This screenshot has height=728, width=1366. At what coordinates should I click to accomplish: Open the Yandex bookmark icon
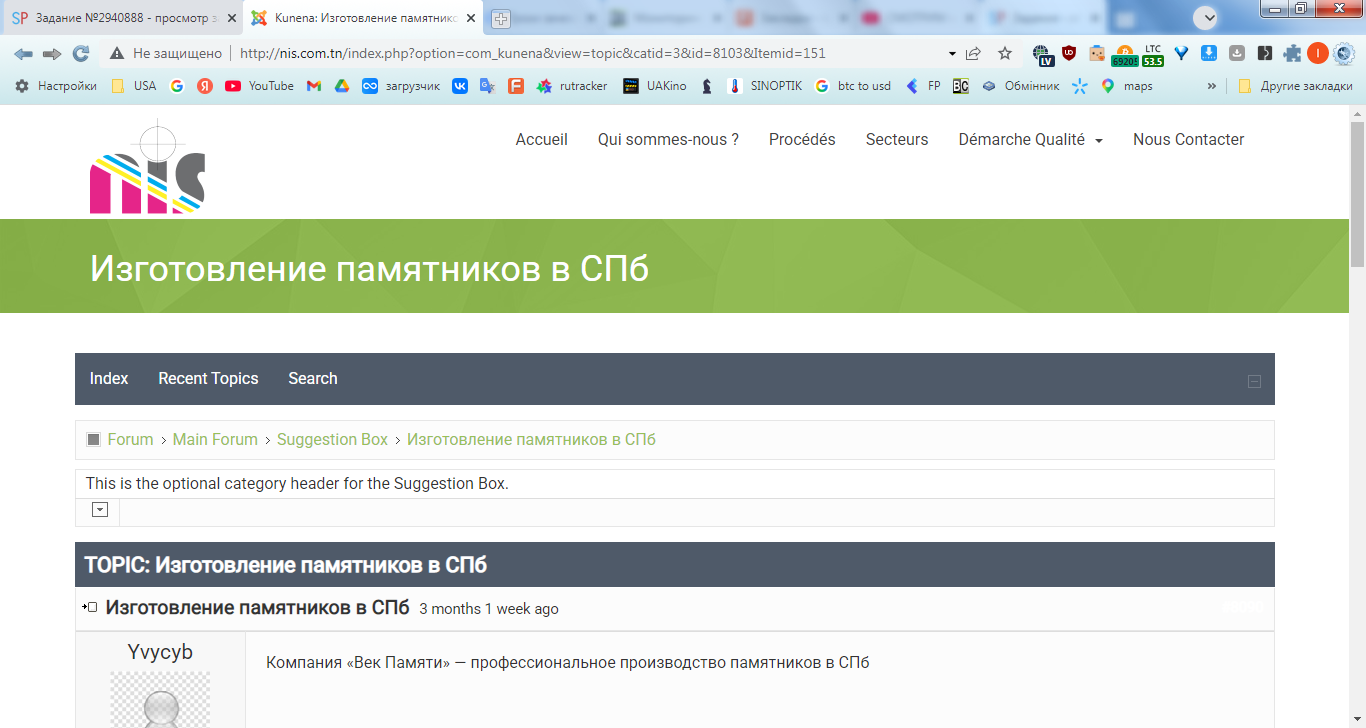205,86
